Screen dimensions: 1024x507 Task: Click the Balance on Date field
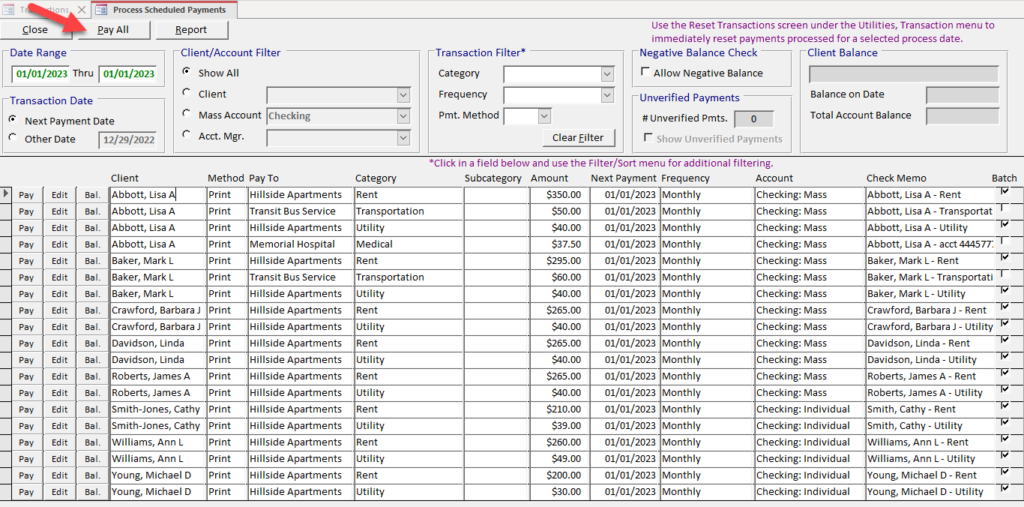[962, 95]
